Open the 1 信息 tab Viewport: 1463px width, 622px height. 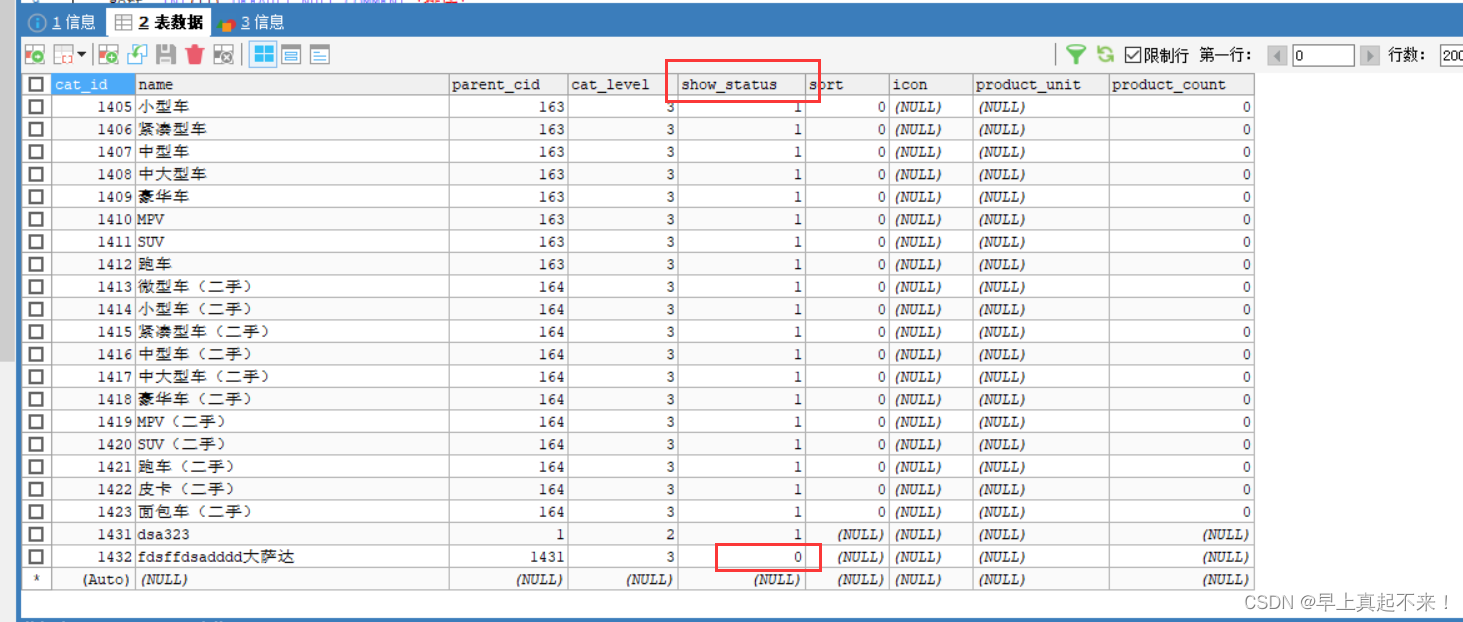[63, 22]
